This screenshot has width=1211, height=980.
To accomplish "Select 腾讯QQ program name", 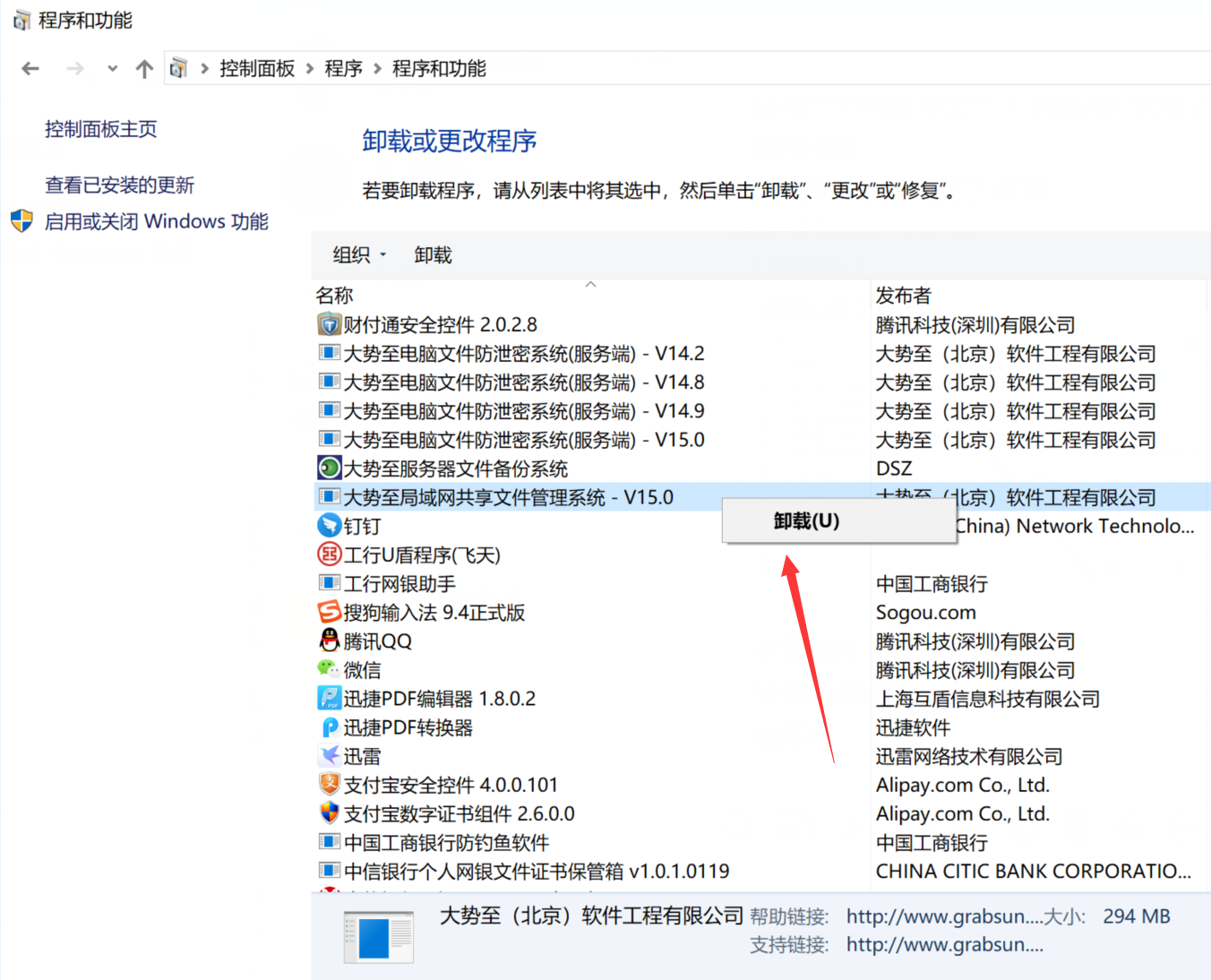I will click(378, 641).
